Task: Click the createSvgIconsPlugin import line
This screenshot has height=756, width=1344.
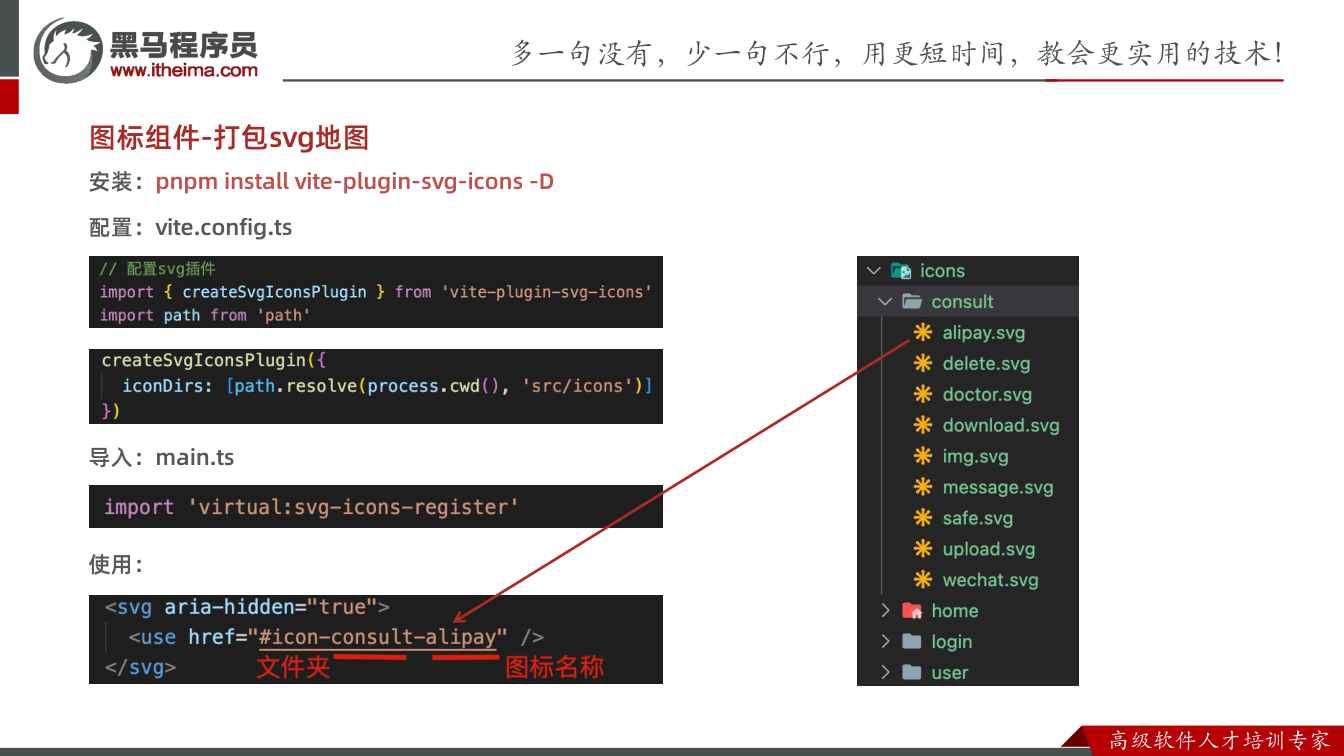Action: point(375,292)
